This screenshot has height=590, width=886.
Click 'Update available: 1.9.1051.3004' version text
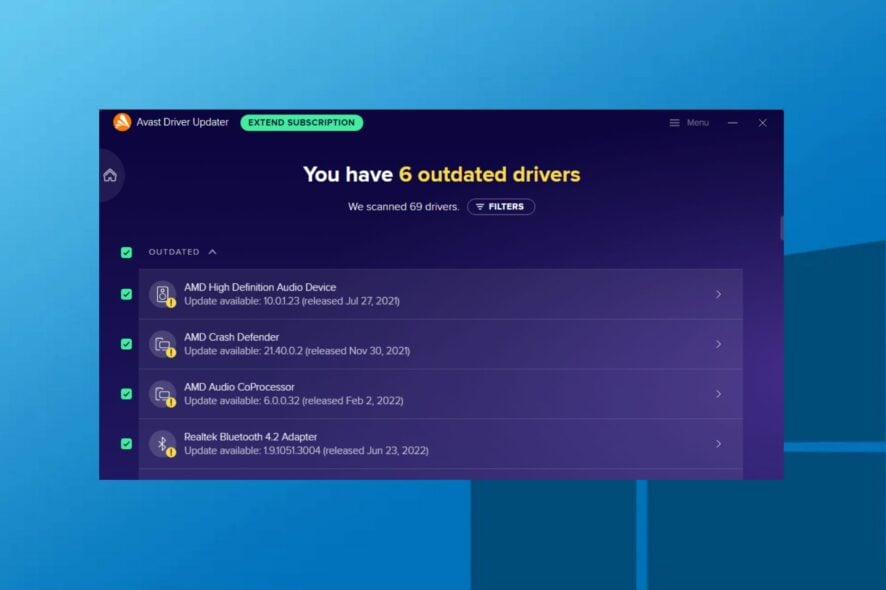[x=252, y=450]
